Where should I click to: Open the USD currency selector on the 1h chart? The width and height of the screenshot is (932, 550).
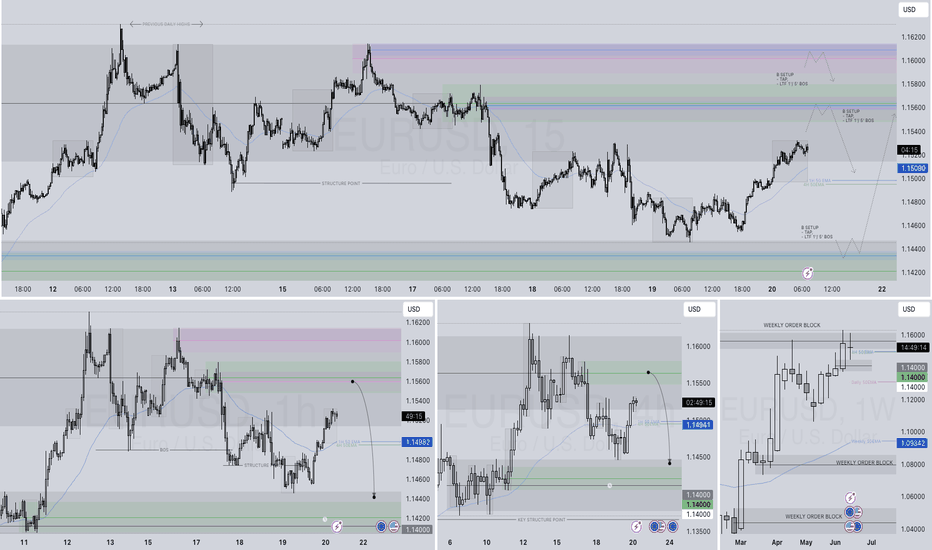point(417,309)
